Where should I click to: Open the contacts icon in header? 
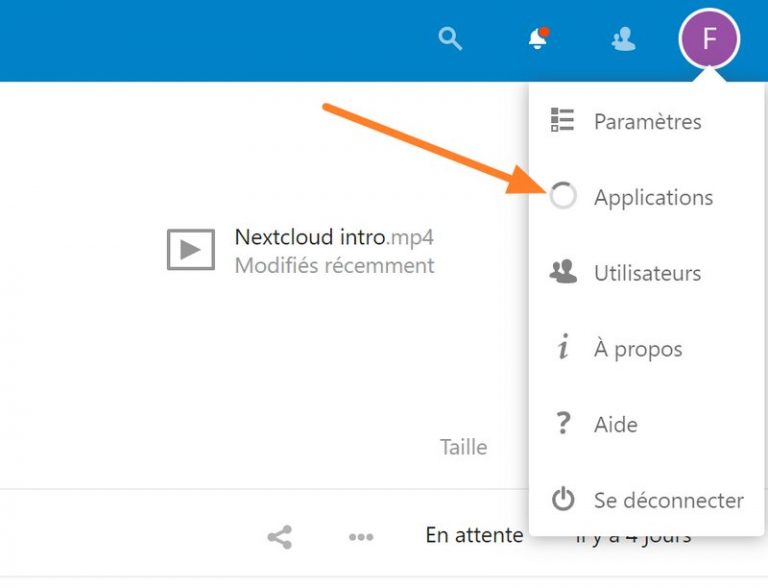[624, 39]
